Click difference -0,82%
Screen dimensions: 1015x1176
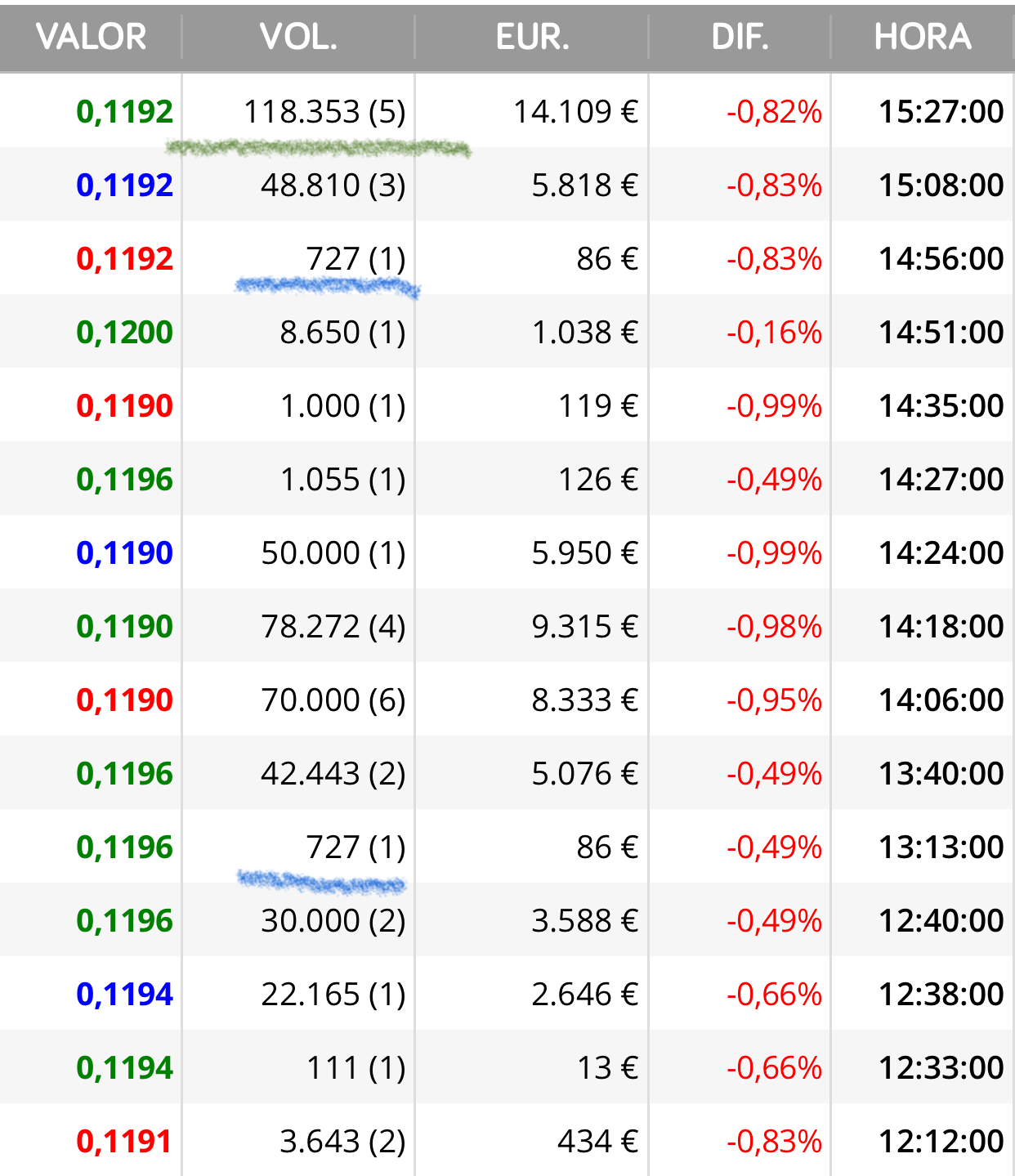[x=774, y=112]
